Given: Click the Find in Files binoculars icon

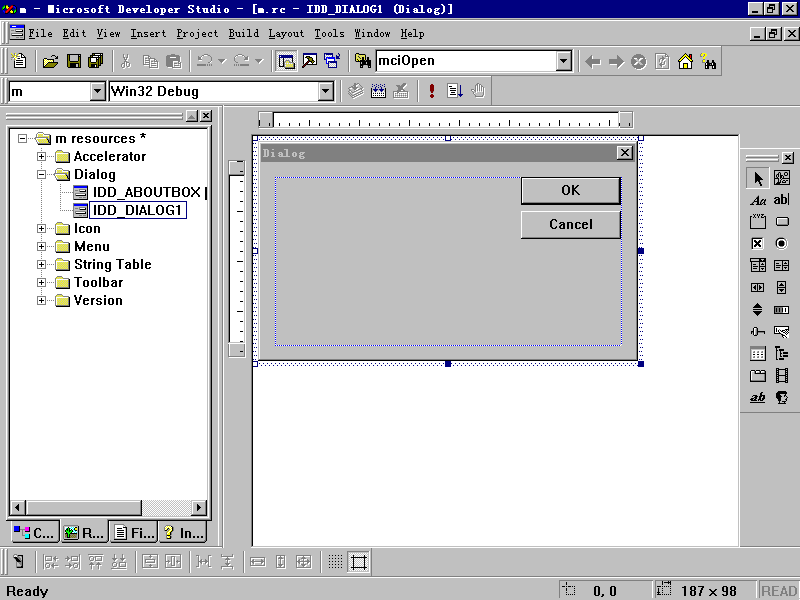Looking at the screenshot, I should coord(363,61).
